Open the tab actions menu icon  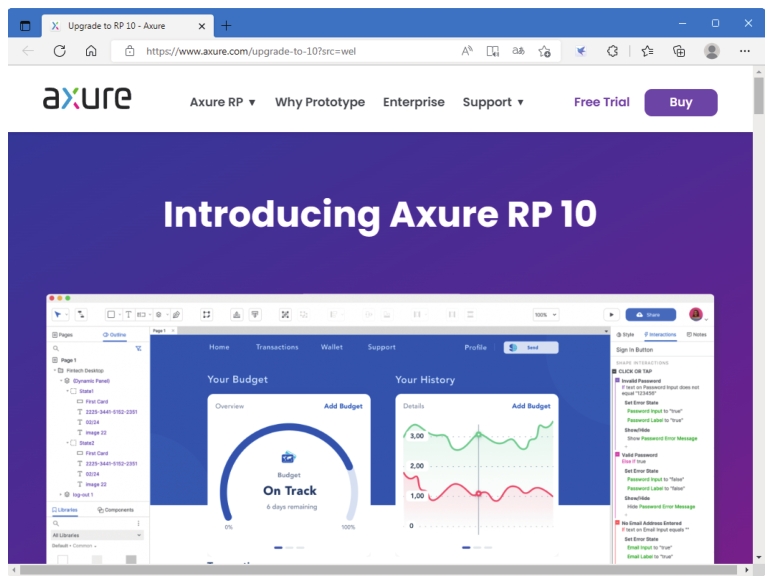(x=25, y=24)
